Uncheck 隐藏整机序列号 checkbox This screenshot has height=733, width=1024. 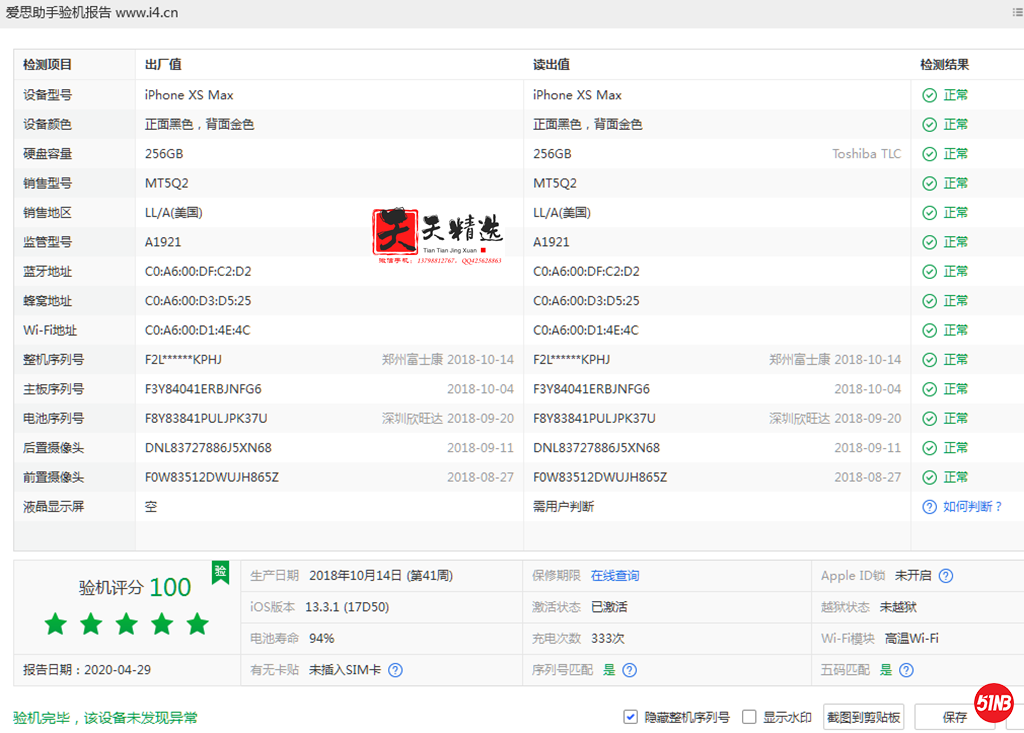(630, 717)
